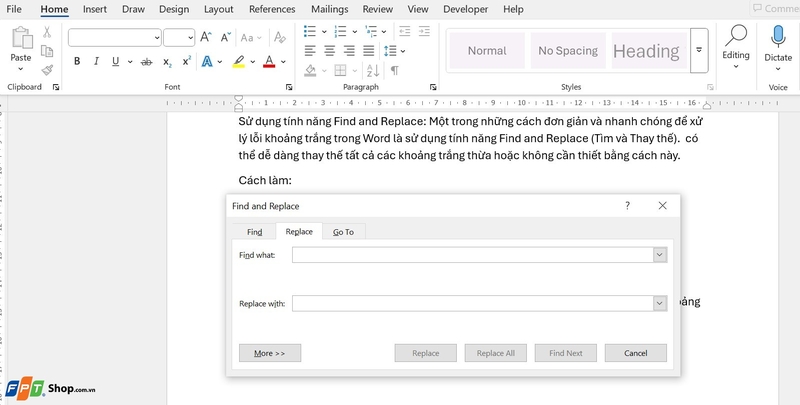Viewport: 800px width, 405px height.
Task: Click the Cut scissors icon
Action: click(47, 33)
